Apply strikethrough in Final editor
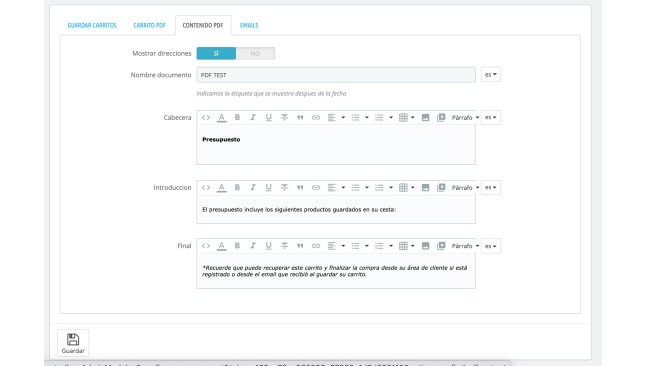Screen dimensions: 646x366 [x=284, y=246]
